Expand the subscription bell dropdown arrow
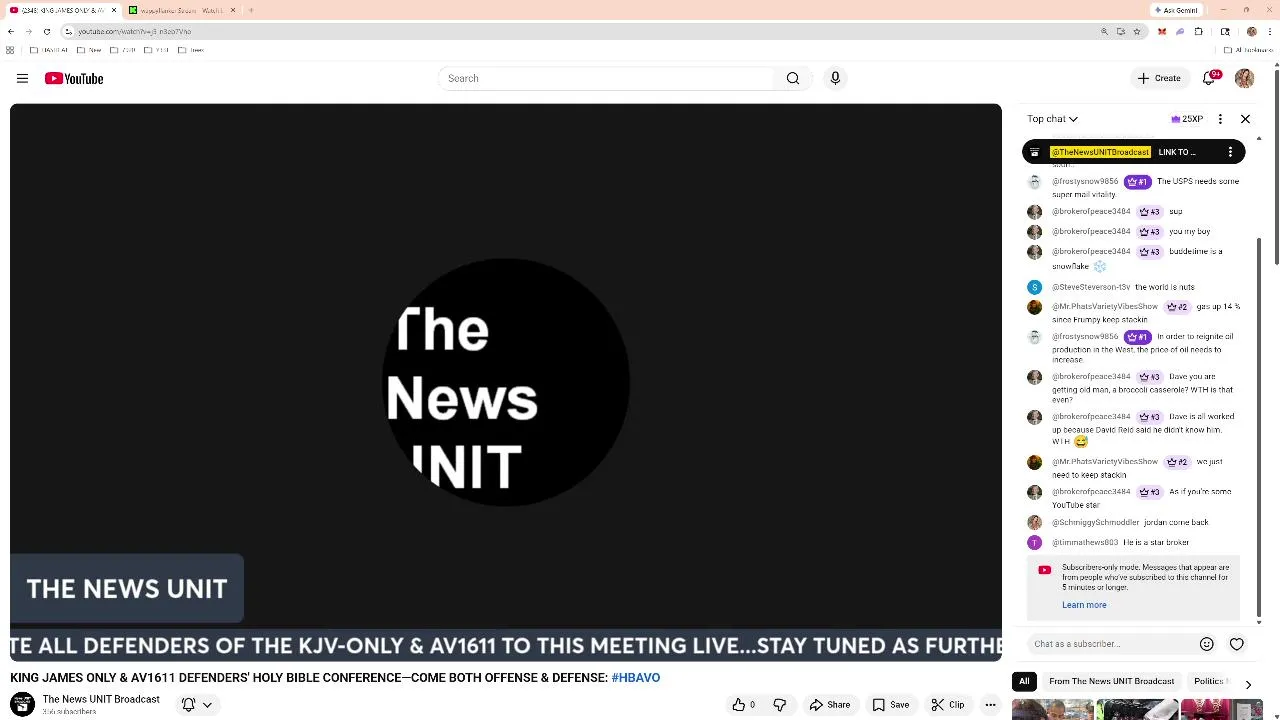The height and width of the screenshot is (720, 1280). click(207, 705)
